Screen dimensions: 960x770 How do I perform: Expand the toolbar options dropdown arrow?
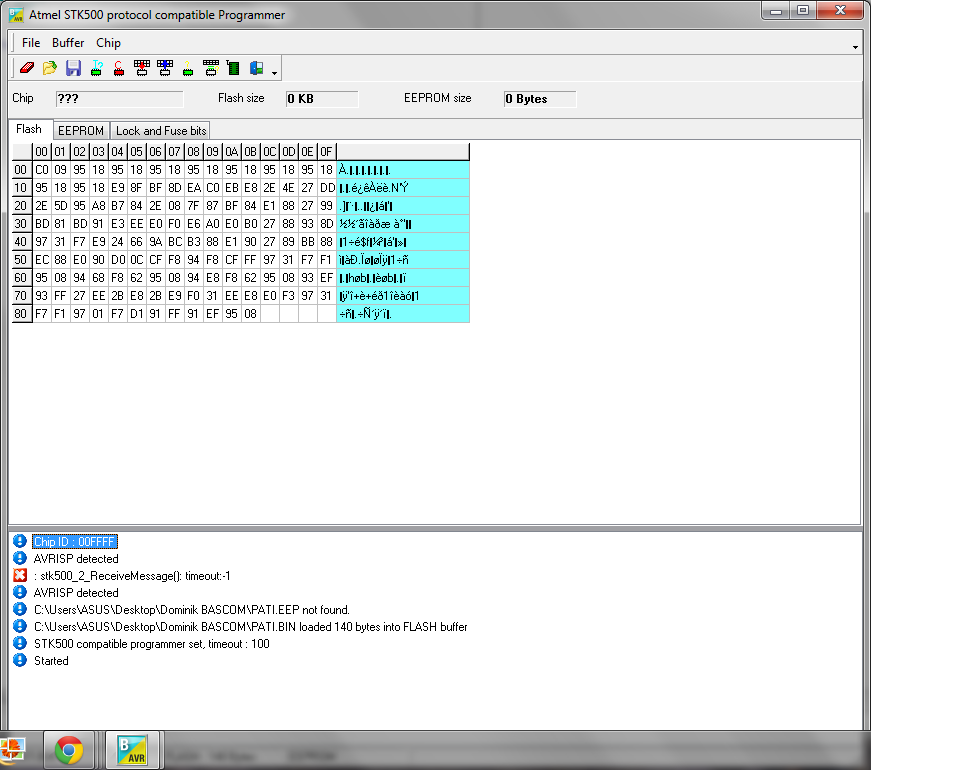point(274,73)
